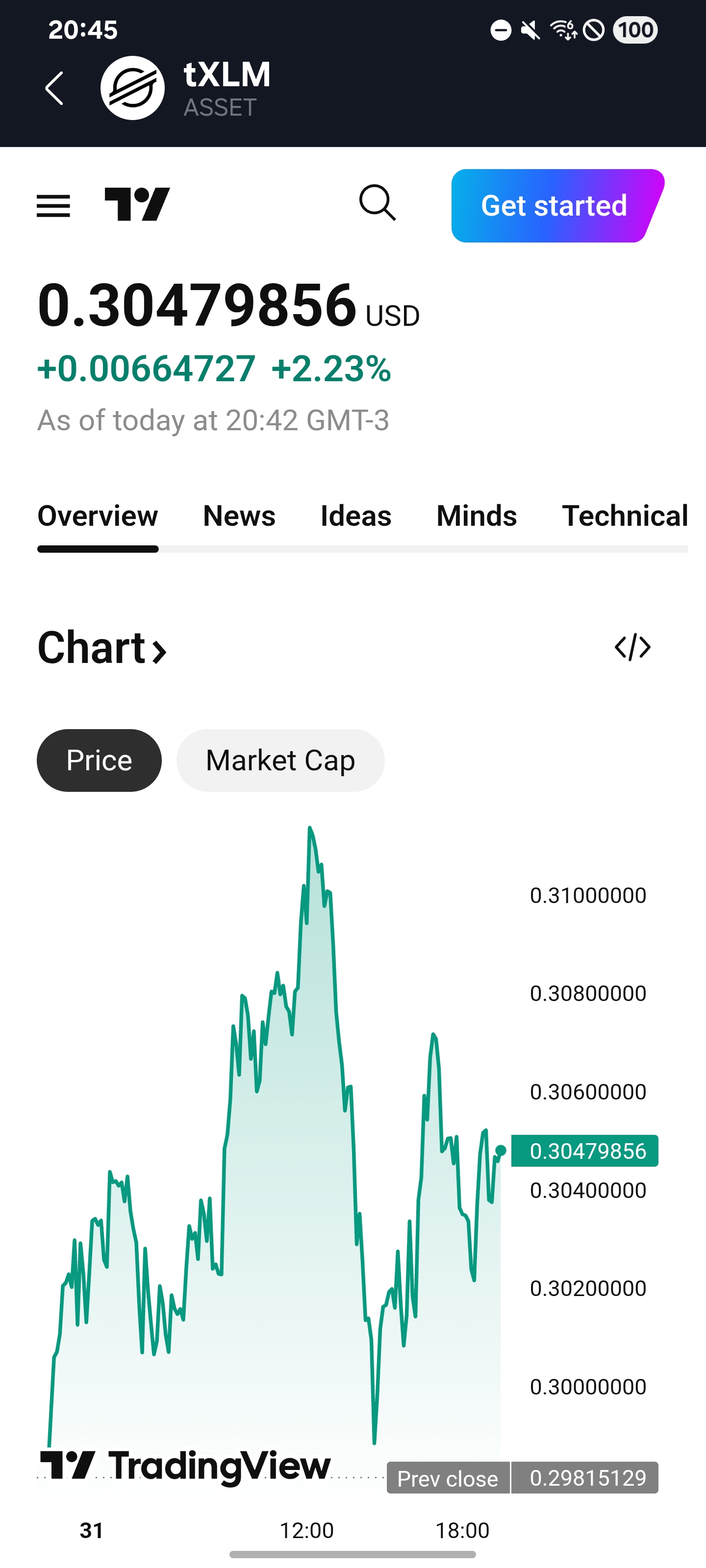The width and height of the screenshot is (706, 1568).
Task: Tap the do-not-disturb status icon
Action: pyautogui.click(x=501, y=30)
